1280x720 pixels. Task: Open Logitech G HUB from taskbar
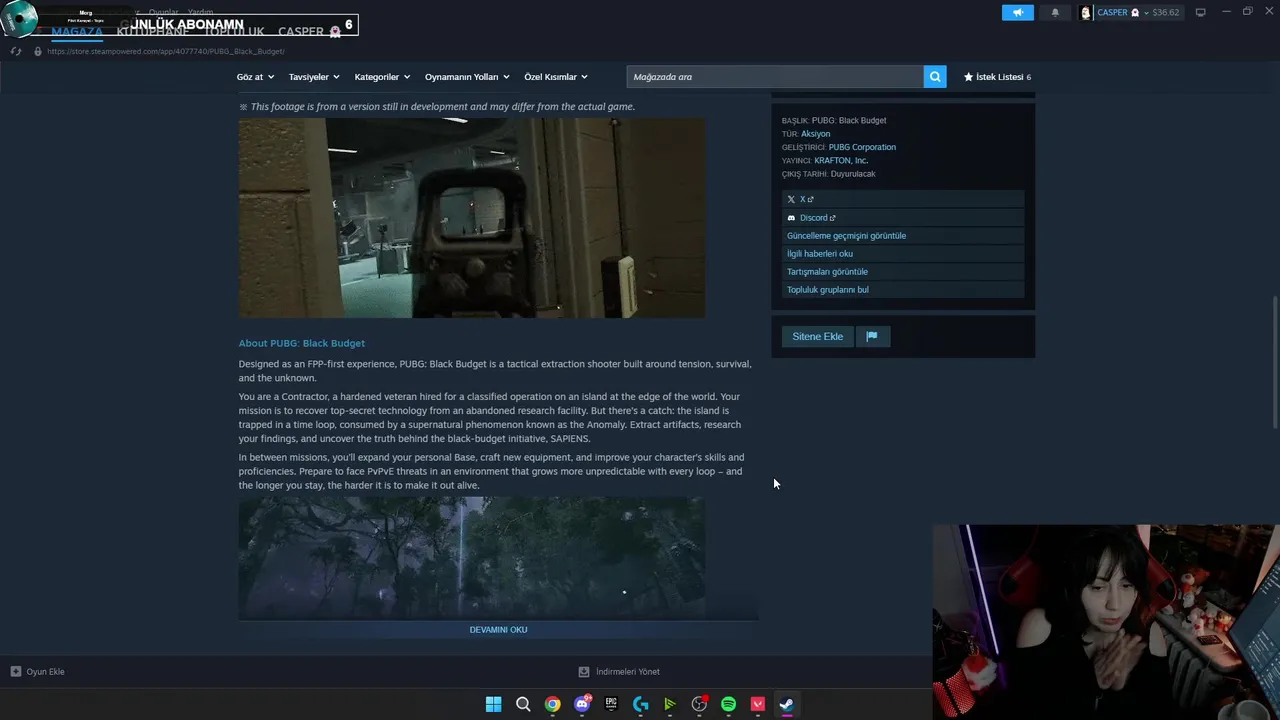(x=641, y=704)
